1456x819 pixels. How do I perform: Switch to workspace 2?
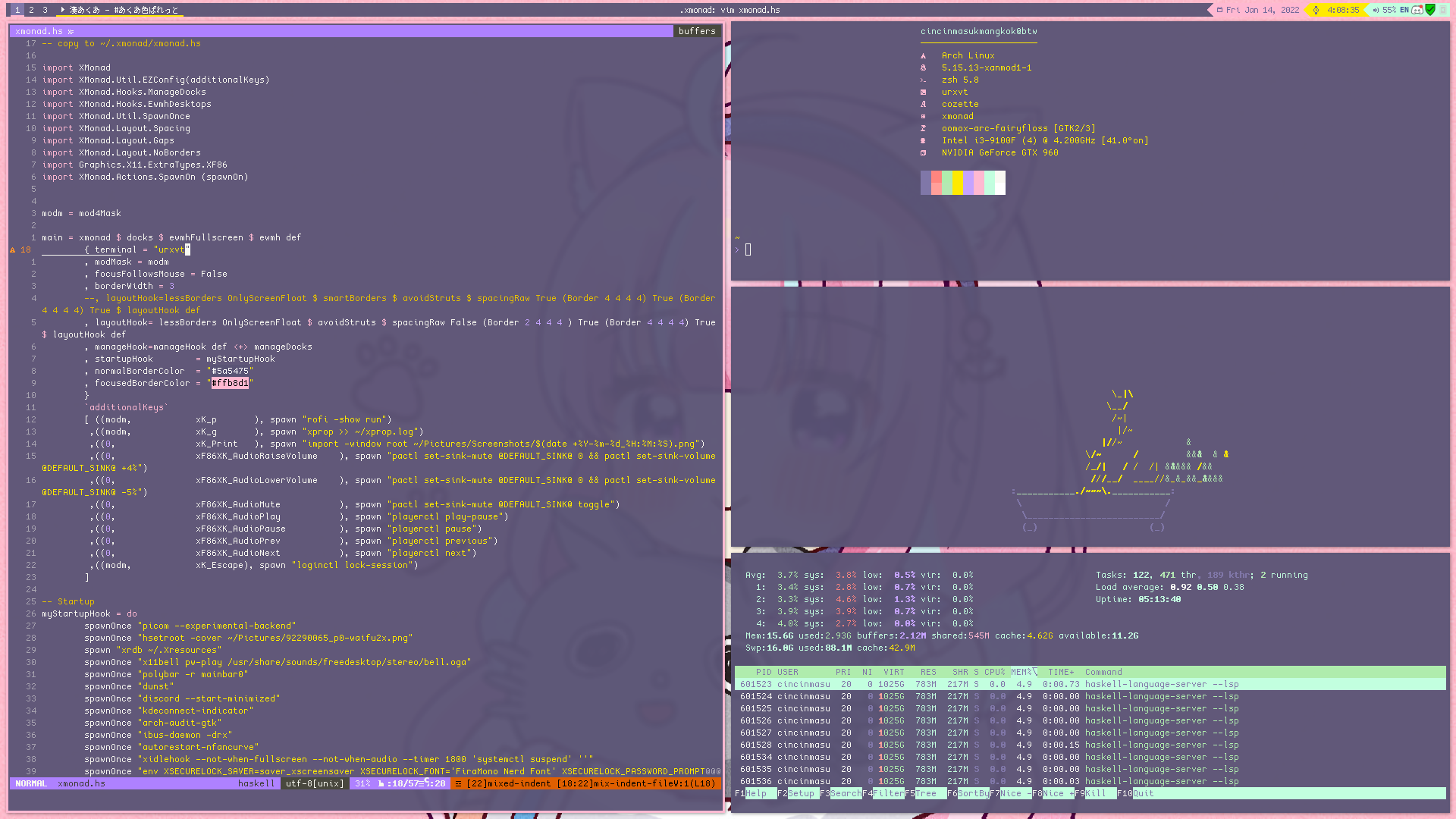31,10
